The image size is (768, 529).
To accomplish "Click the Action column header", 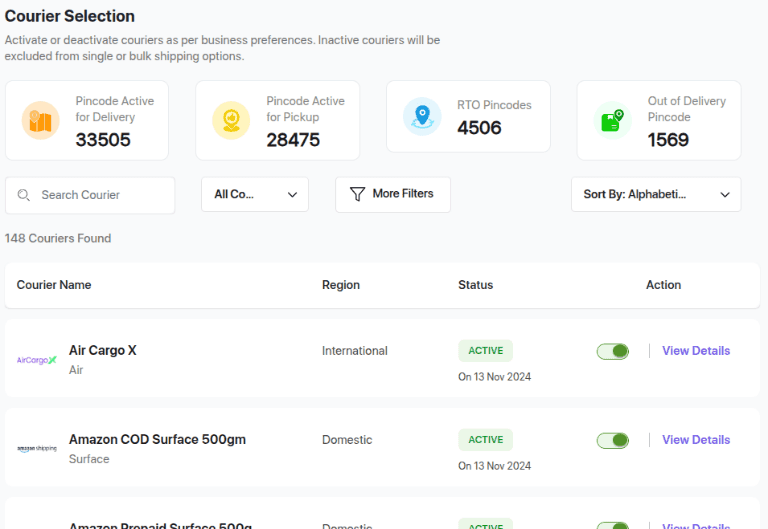I will point(663,285).
